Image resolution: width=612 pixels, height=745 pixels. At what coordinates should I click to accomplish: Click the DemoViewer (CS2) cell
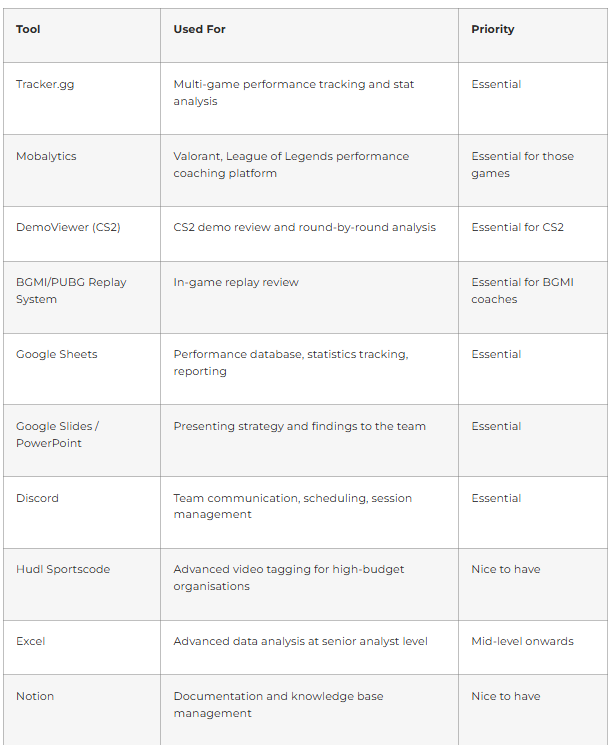click(x=82, y=234)
